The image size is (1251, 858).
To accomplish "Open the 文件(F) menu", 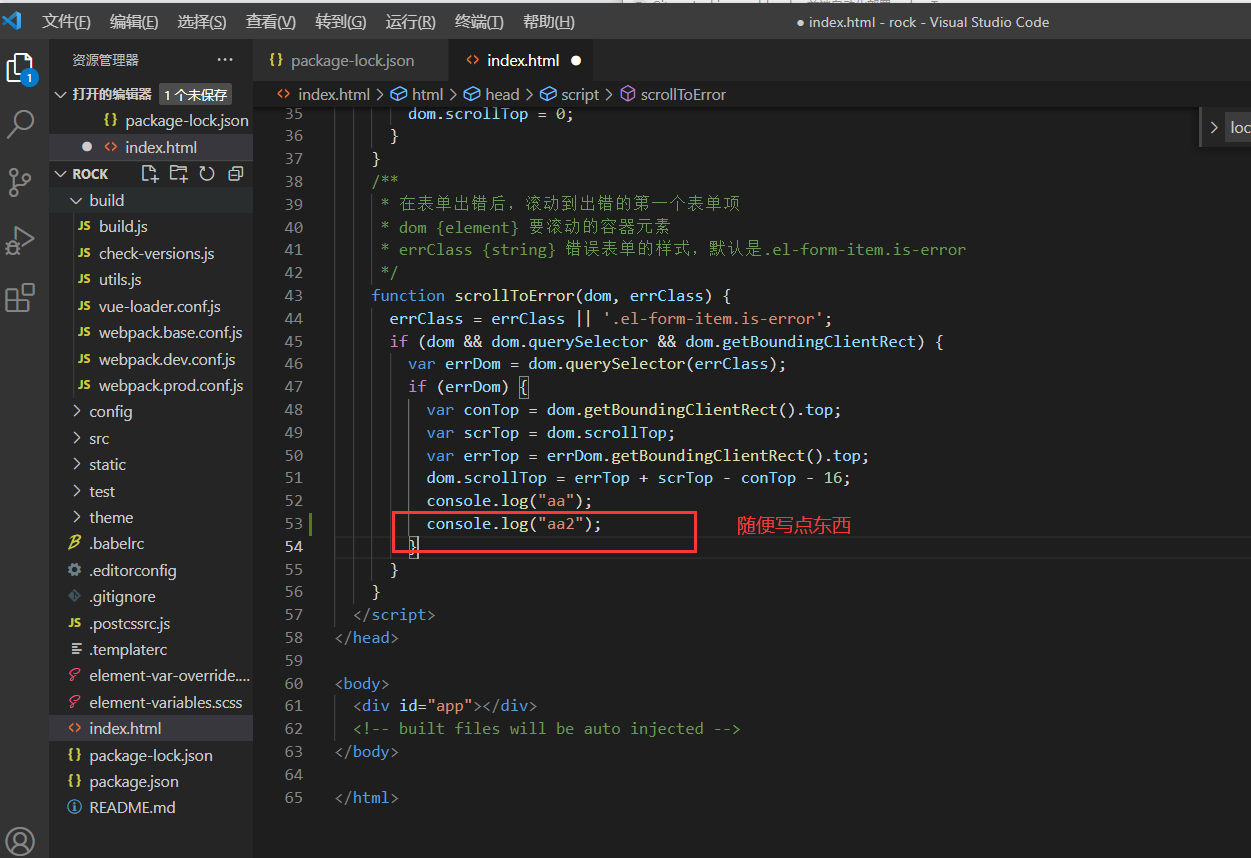I will [66, 21].
